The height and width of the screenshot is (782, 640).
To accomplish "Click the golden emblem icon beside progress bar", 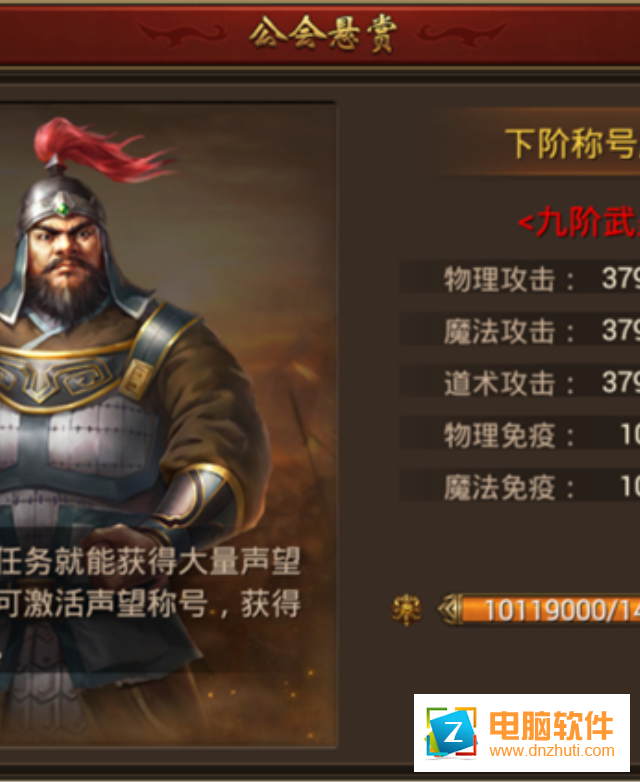I will pos(406,609).
